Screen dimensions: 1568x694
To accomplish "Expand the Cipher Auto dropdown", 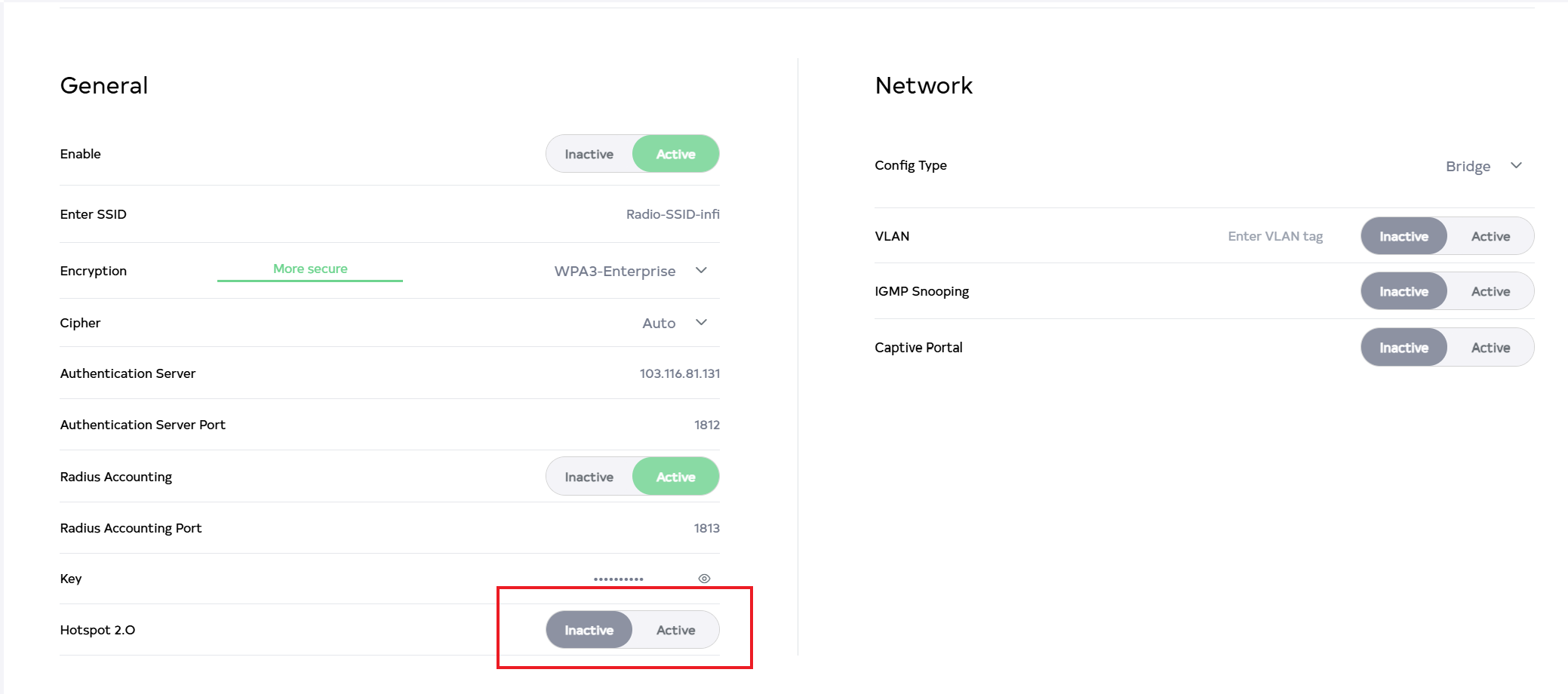I will coord(659,323).
